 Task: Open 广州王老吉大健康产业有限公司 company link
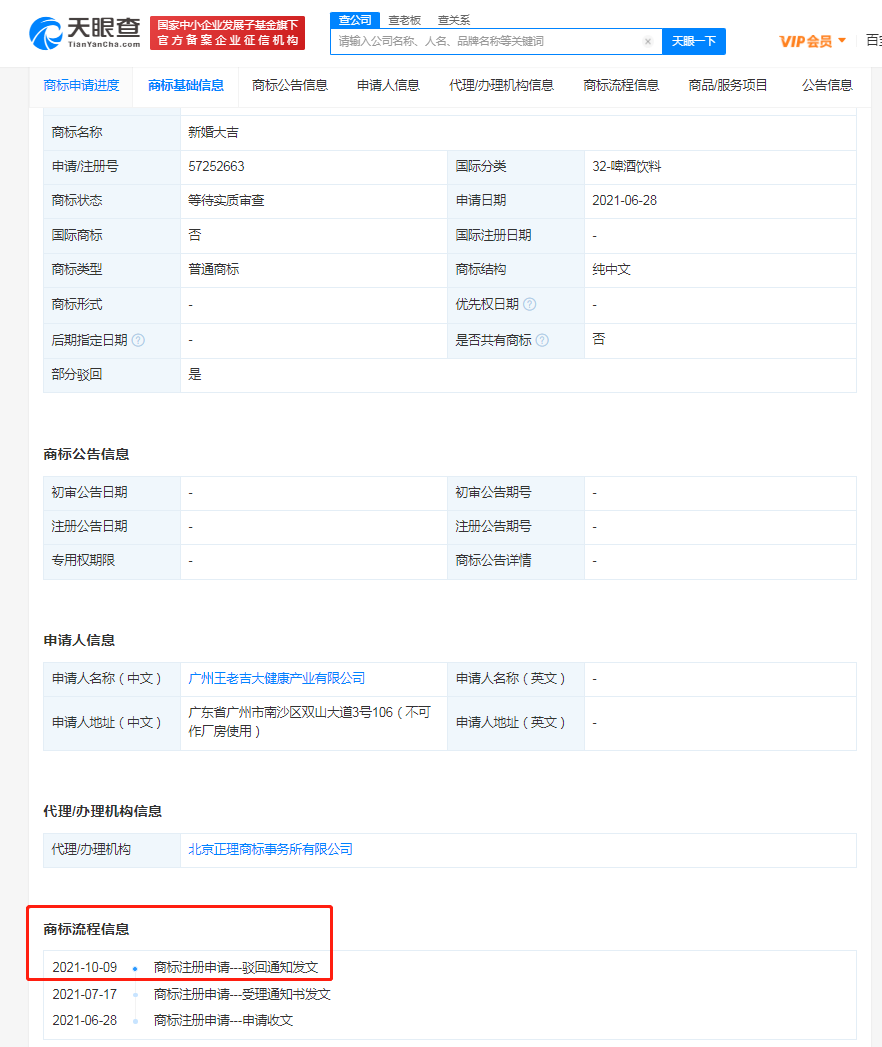pyautogui.click(x=276, y=679)
